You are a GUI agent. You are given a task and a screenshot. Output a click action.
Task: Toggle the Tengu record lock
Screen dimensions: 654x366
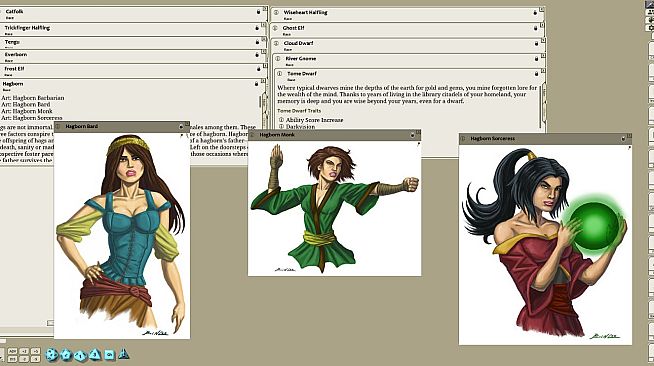pos(257,42)
